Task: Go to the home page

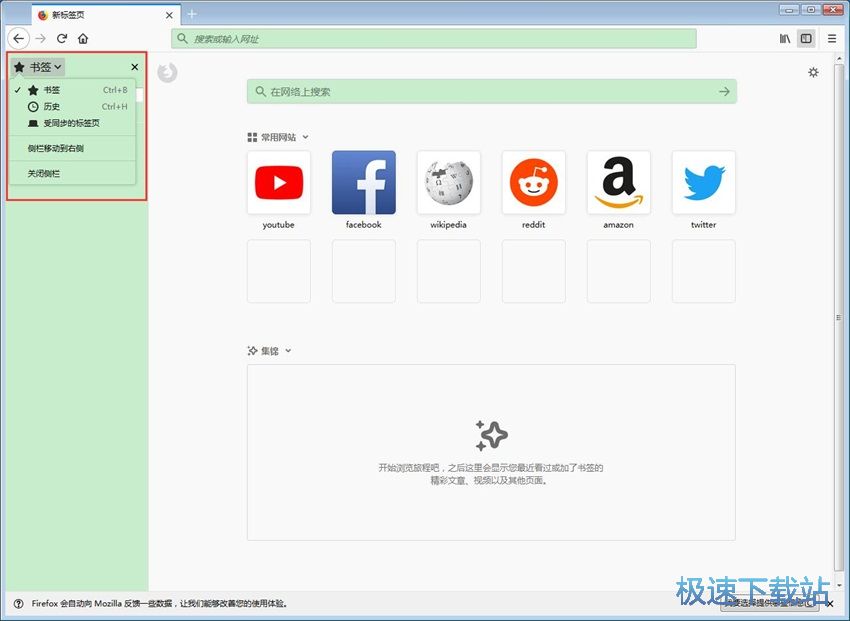Action: (83, 38)
